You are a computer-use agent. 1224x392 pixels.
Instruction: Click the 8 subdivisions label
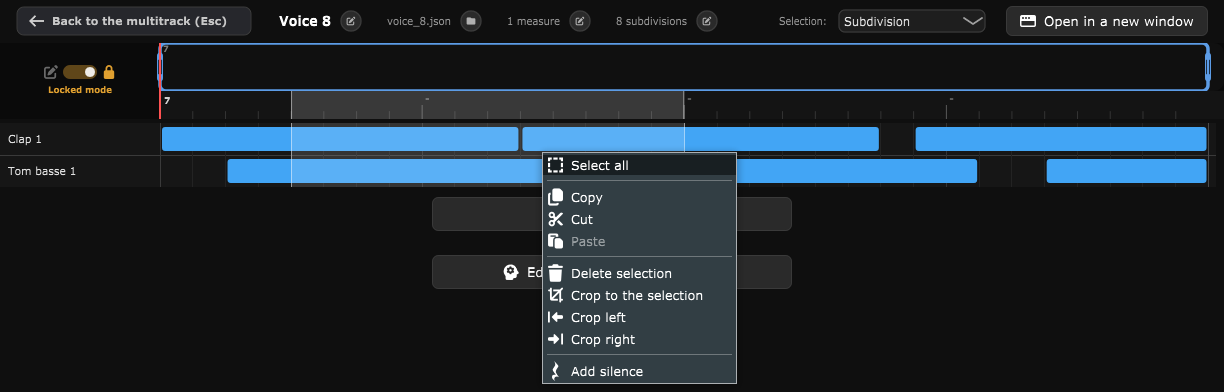(652, 21)
